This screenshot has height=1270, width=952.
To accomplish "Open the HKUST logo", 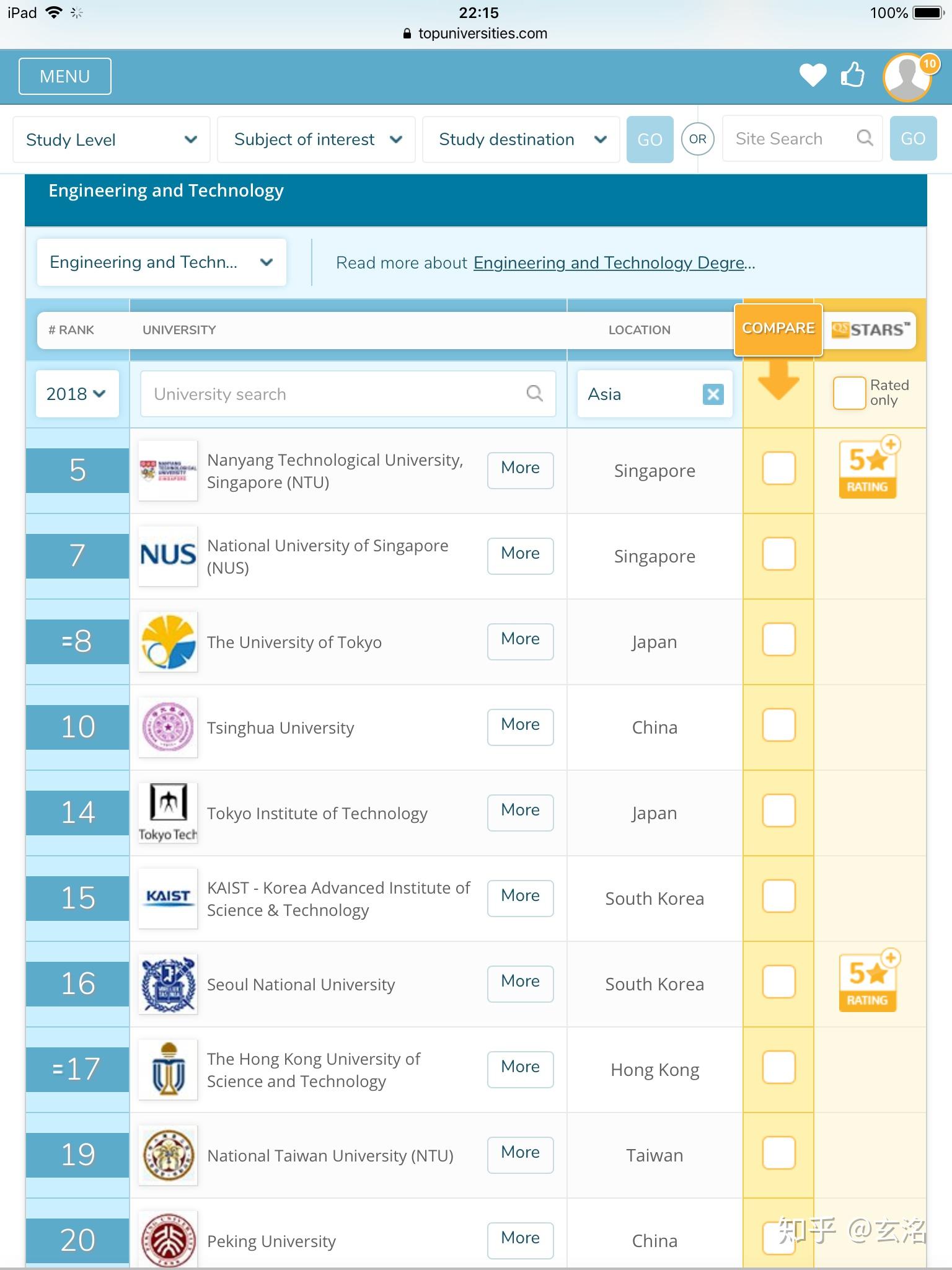I will coord(168,1070).
